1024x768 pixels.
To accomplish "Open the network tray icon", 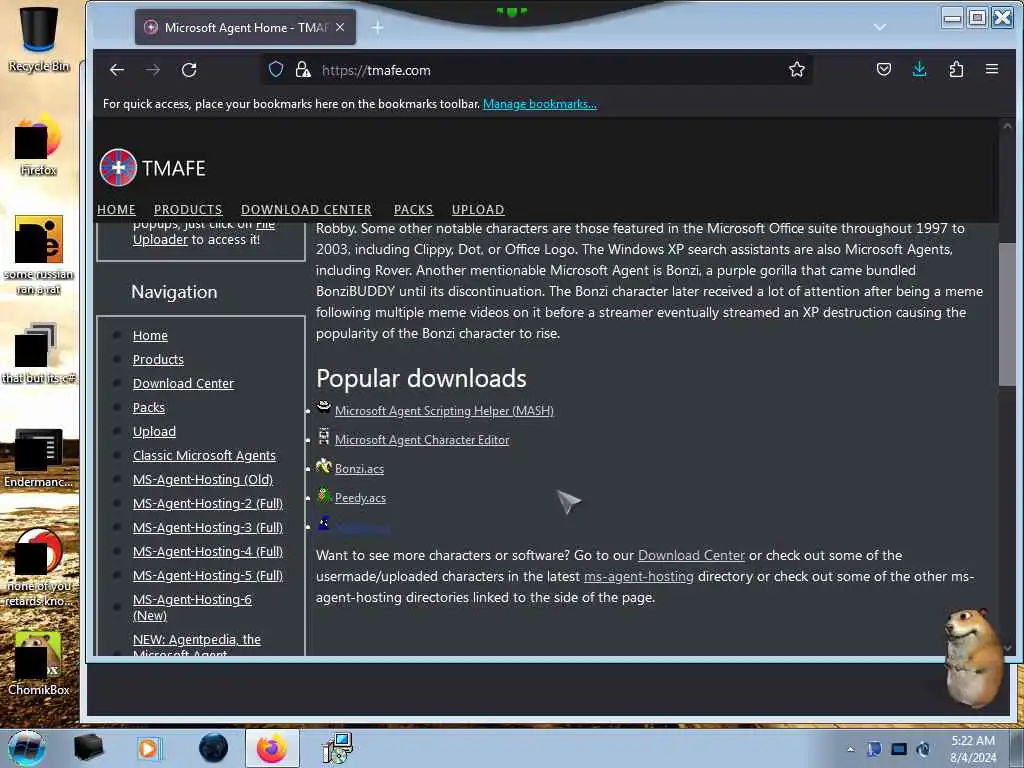I will click(x=899, y=749).
